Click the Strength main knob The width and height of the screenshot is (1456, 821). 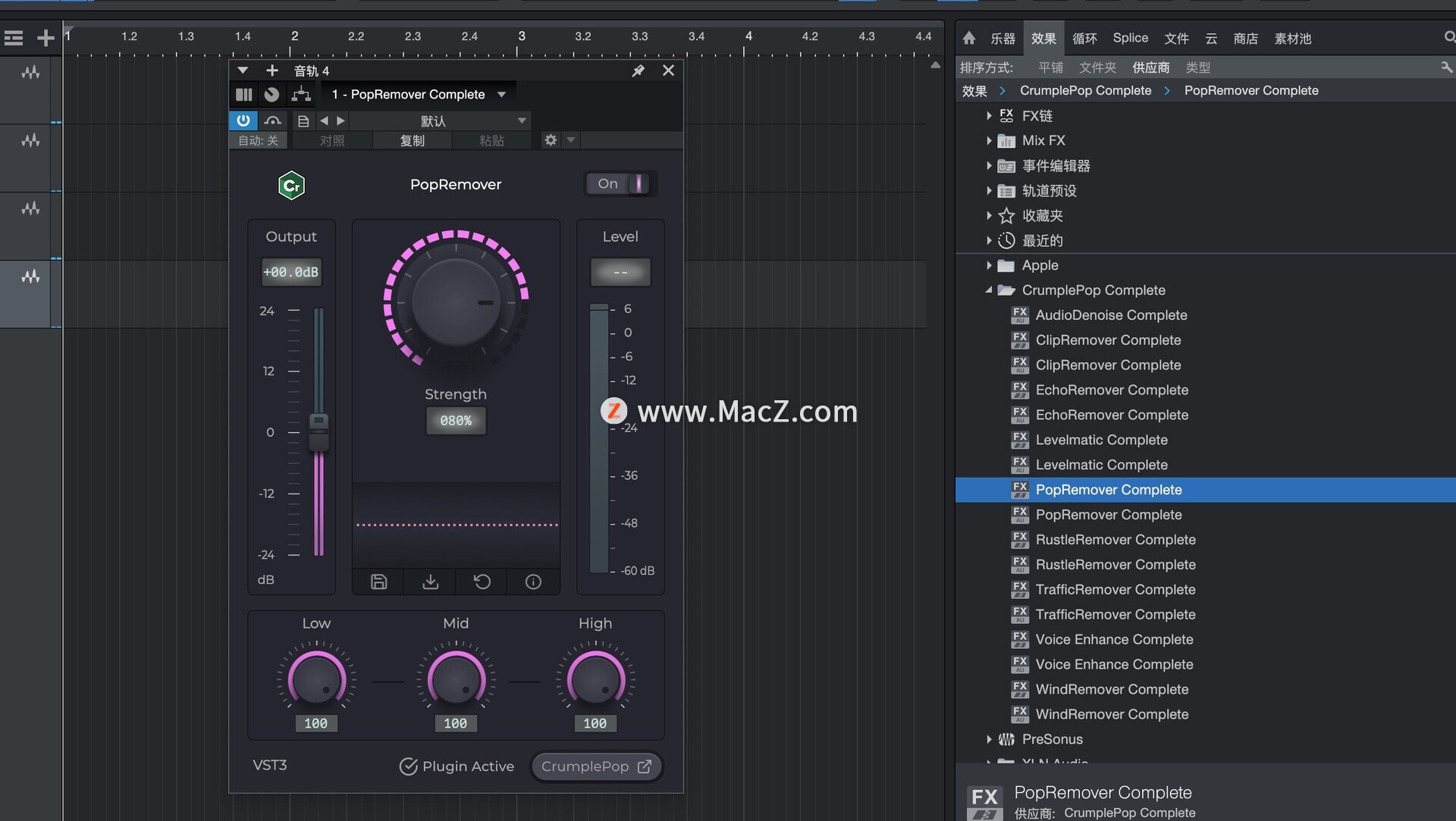456,302
